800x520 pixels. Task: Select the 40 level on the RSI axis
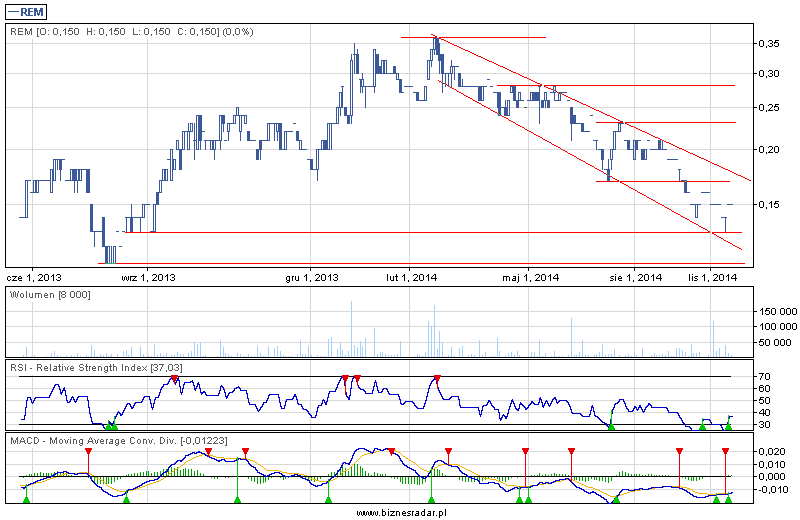coord(764,413)
